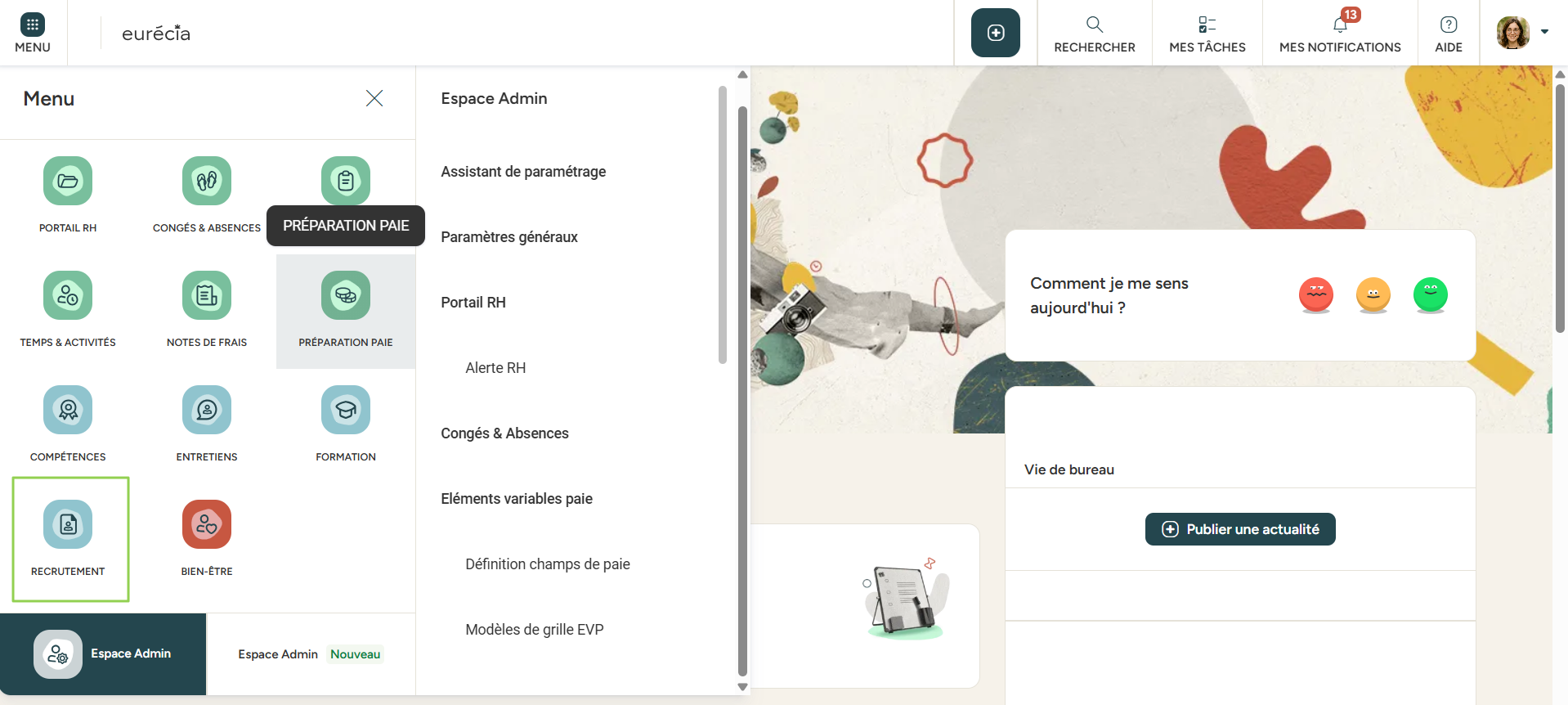Open the Bien-être heart icon
The height and width of the screenshot is (705, 1568).
[x=207, y=524]
